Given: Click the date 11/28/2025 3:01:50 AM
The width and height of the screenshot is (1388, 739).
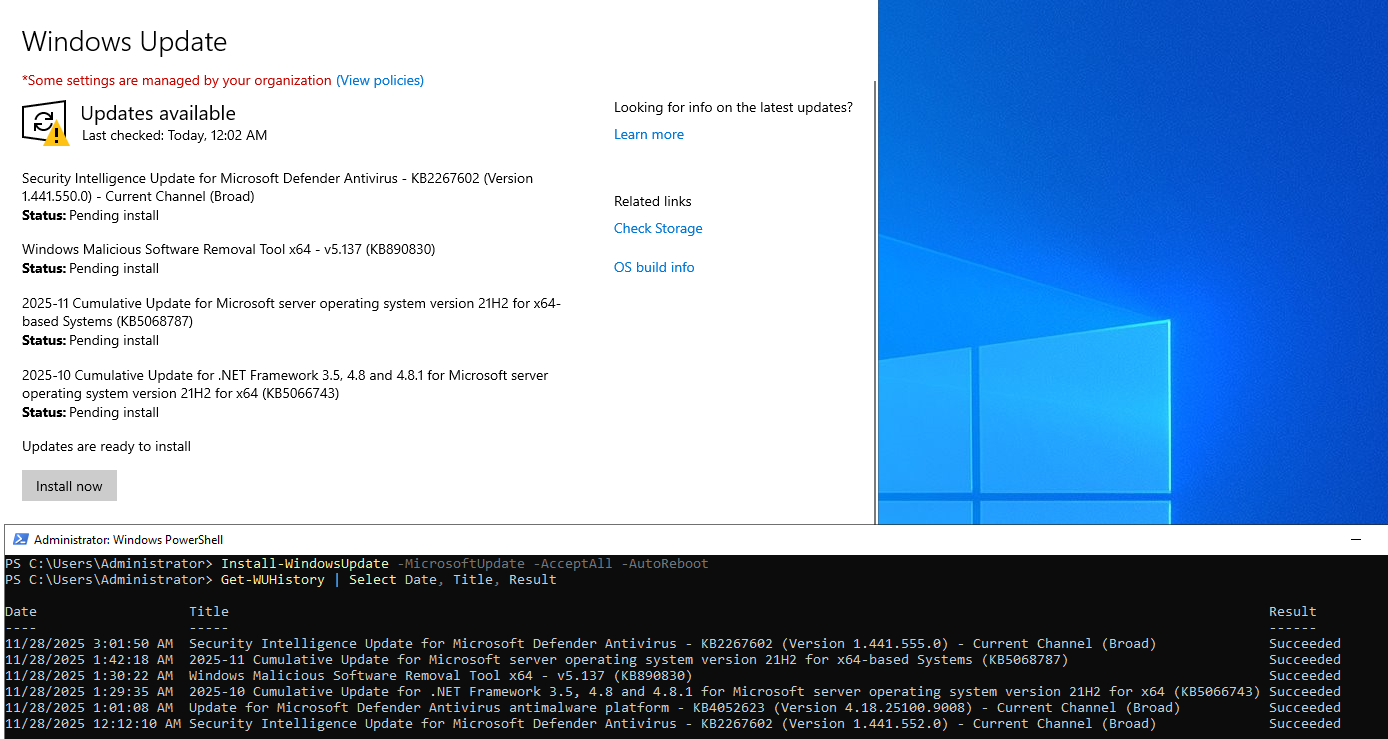Looking at the screenshot, I should coord(89,644).
